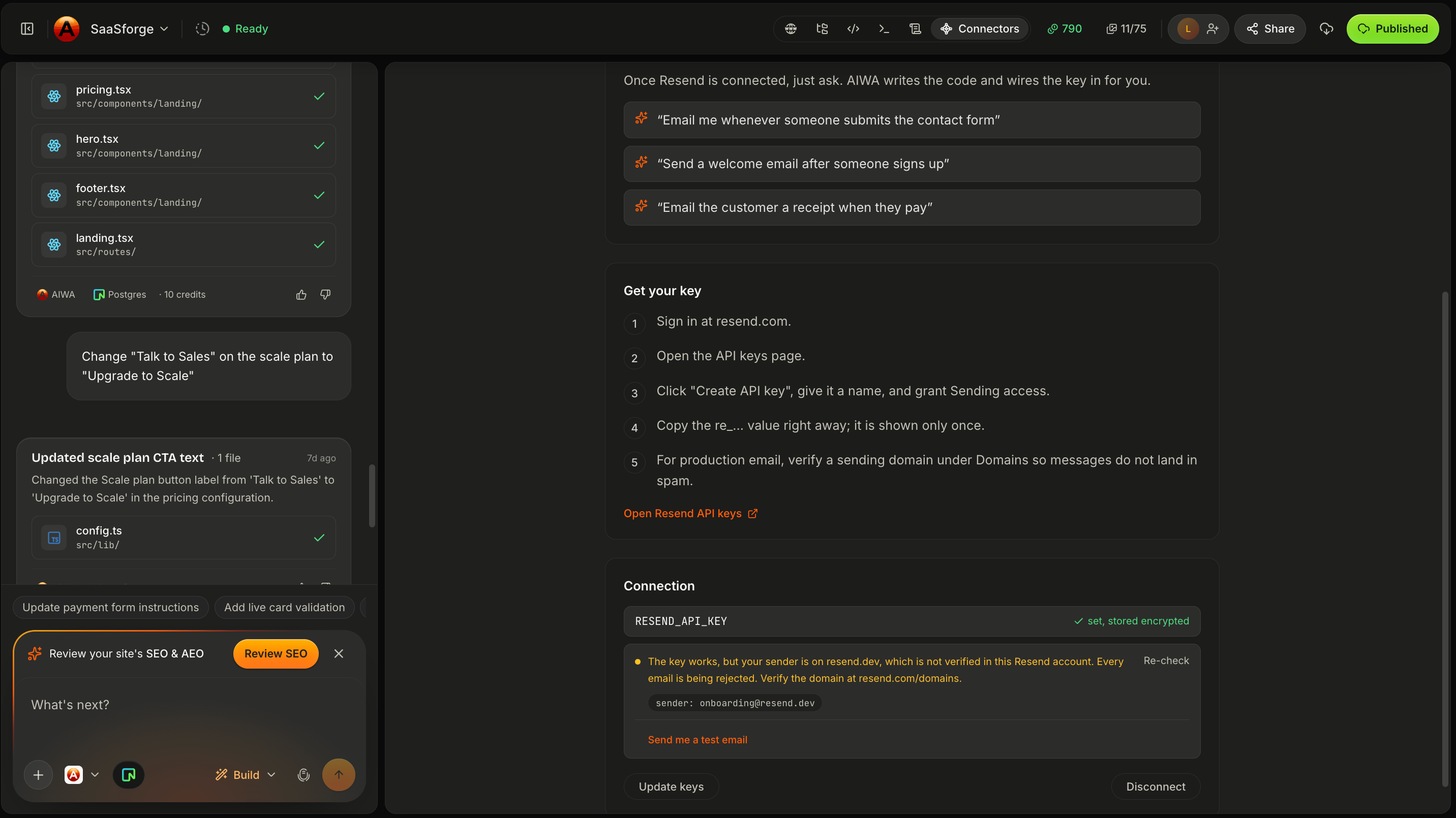This screenshot has height=818, width=1456.
Task: Click the 790 credits indicator
Action: pyautogui.click(x=1065, y=29)
